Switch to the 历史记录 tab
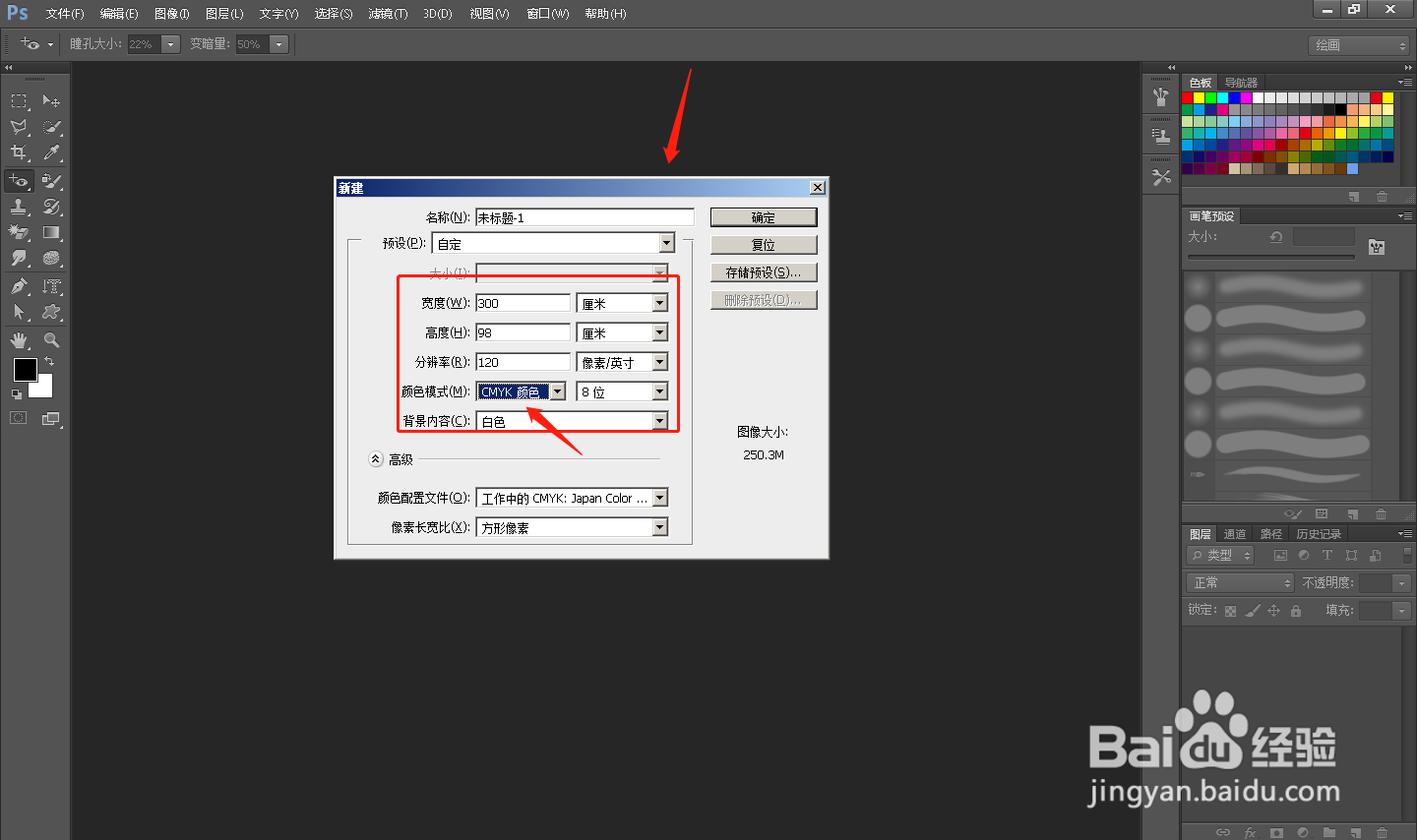The height and width of the screenshot is (840, 1417). coord(1319,534)
